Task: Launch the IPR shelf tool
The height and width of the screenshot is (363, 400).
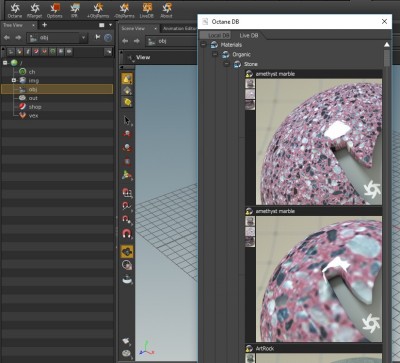Action: pyautogui.click(x=75, y=10)
